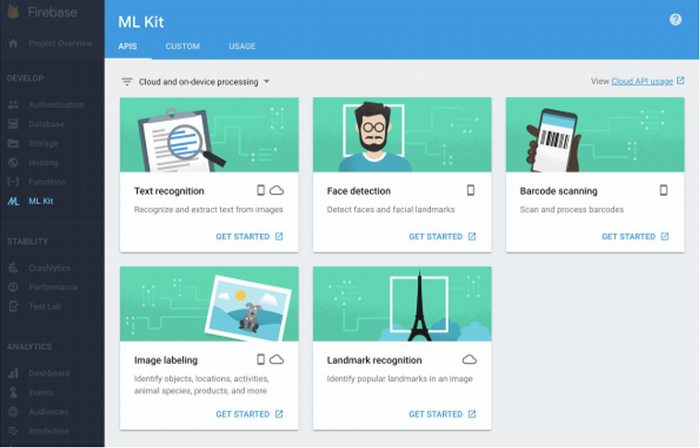
Task: Click Get Started for Barcode scanning
Action: coord(635,237)
